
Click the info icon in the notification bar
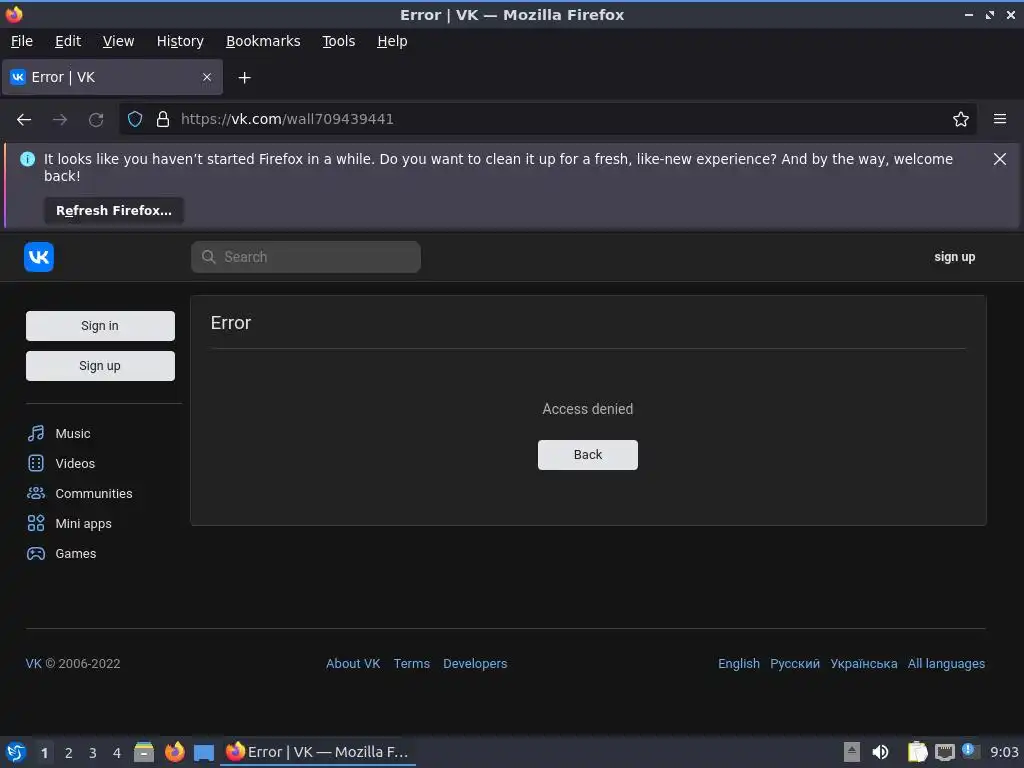[27, 159]
